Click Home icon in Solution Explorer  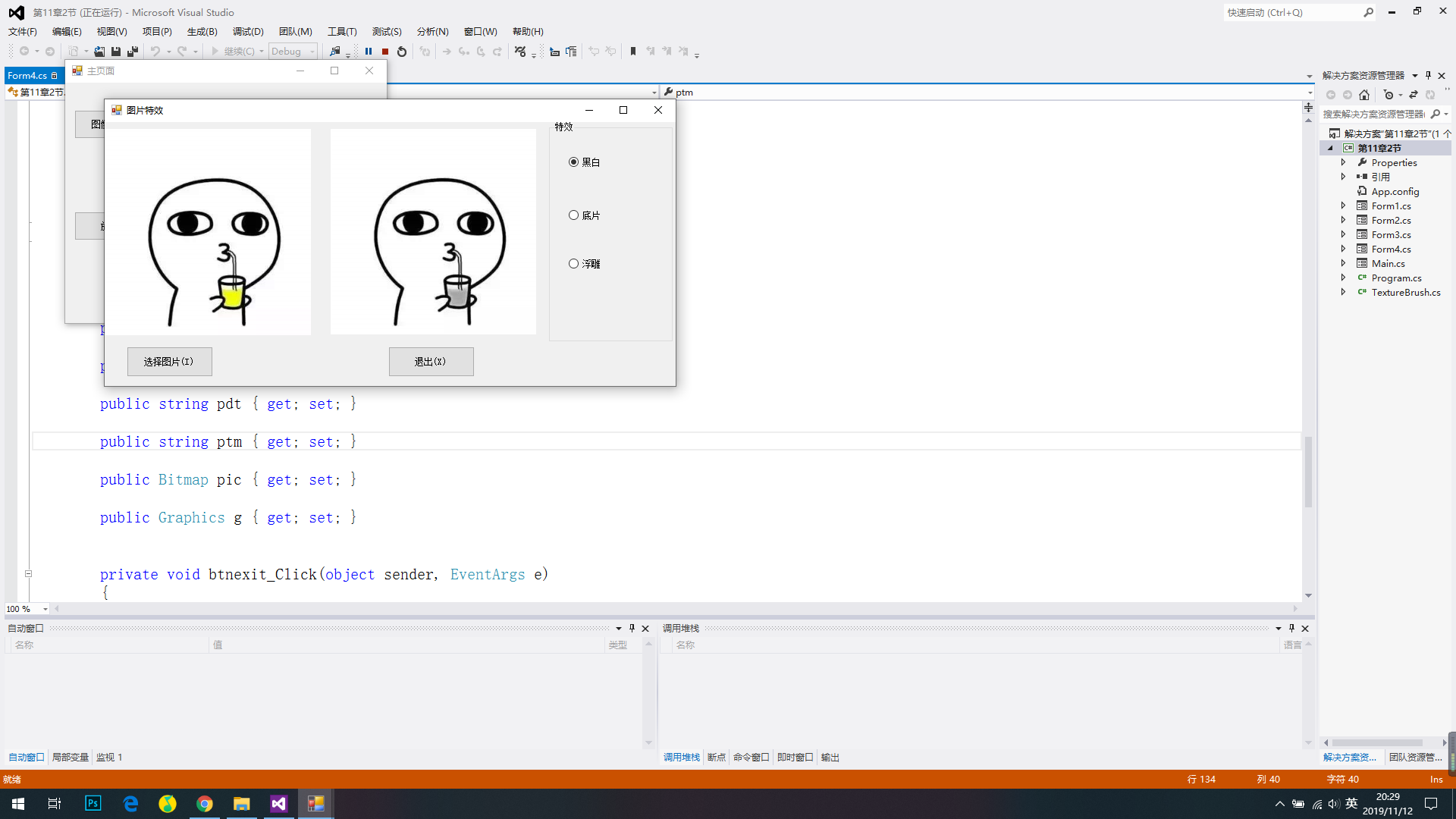1364,95
